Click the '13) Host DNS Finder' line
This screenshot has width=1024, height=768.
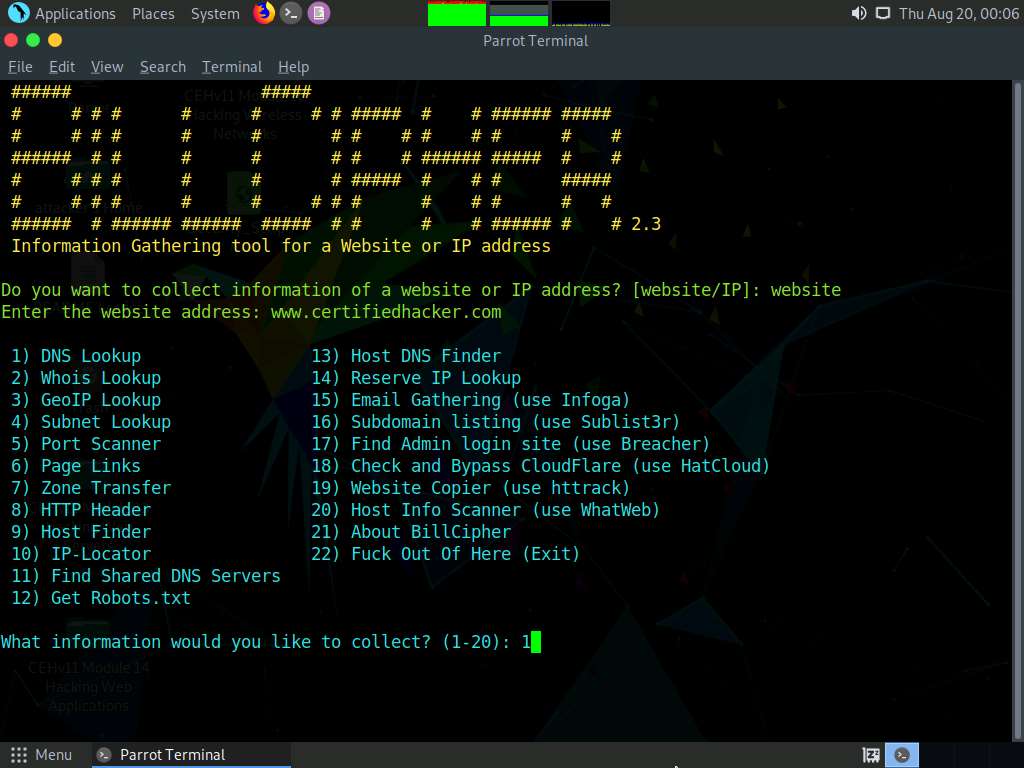coord(406,356)
